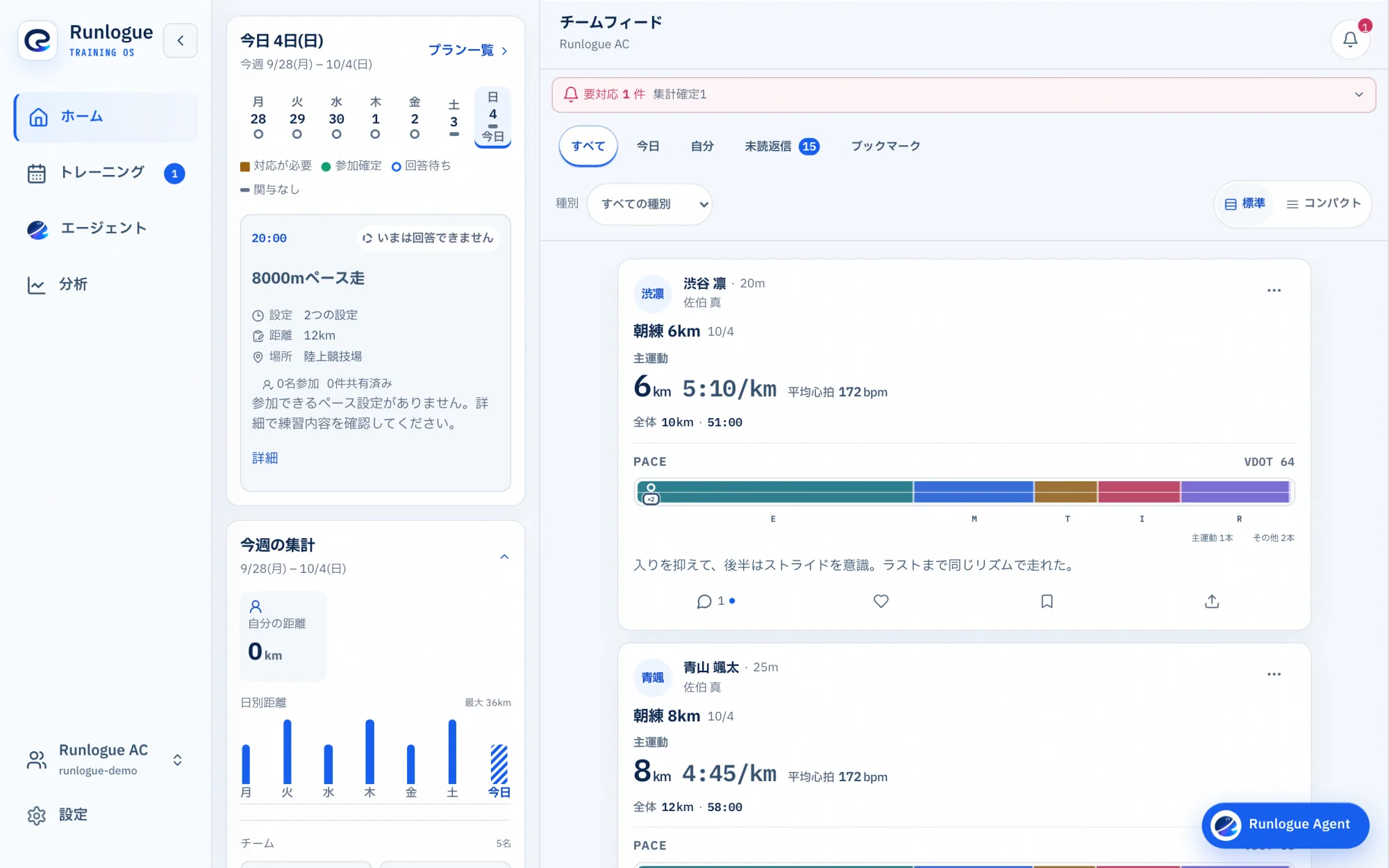Select Sunday 4 今日 in the week strip
The height and width of the screenshot is (868, 1389).
[493, 117]
